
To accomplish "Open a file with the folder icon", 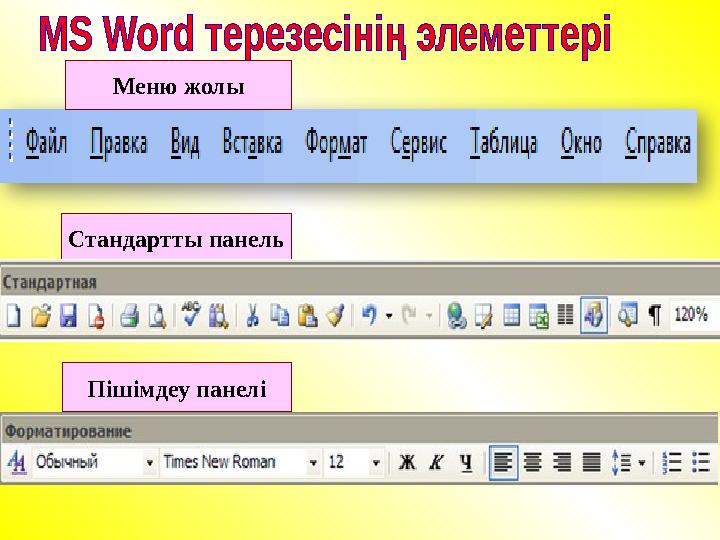I will click(41, 316).
